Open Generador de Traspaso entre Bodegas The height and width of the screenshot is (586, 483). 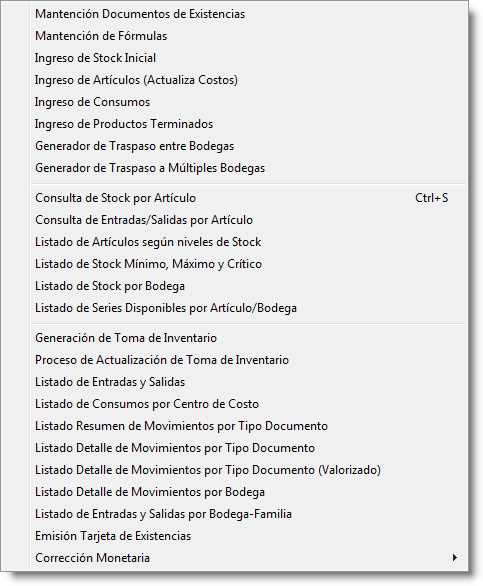click(x=249, y=146)
